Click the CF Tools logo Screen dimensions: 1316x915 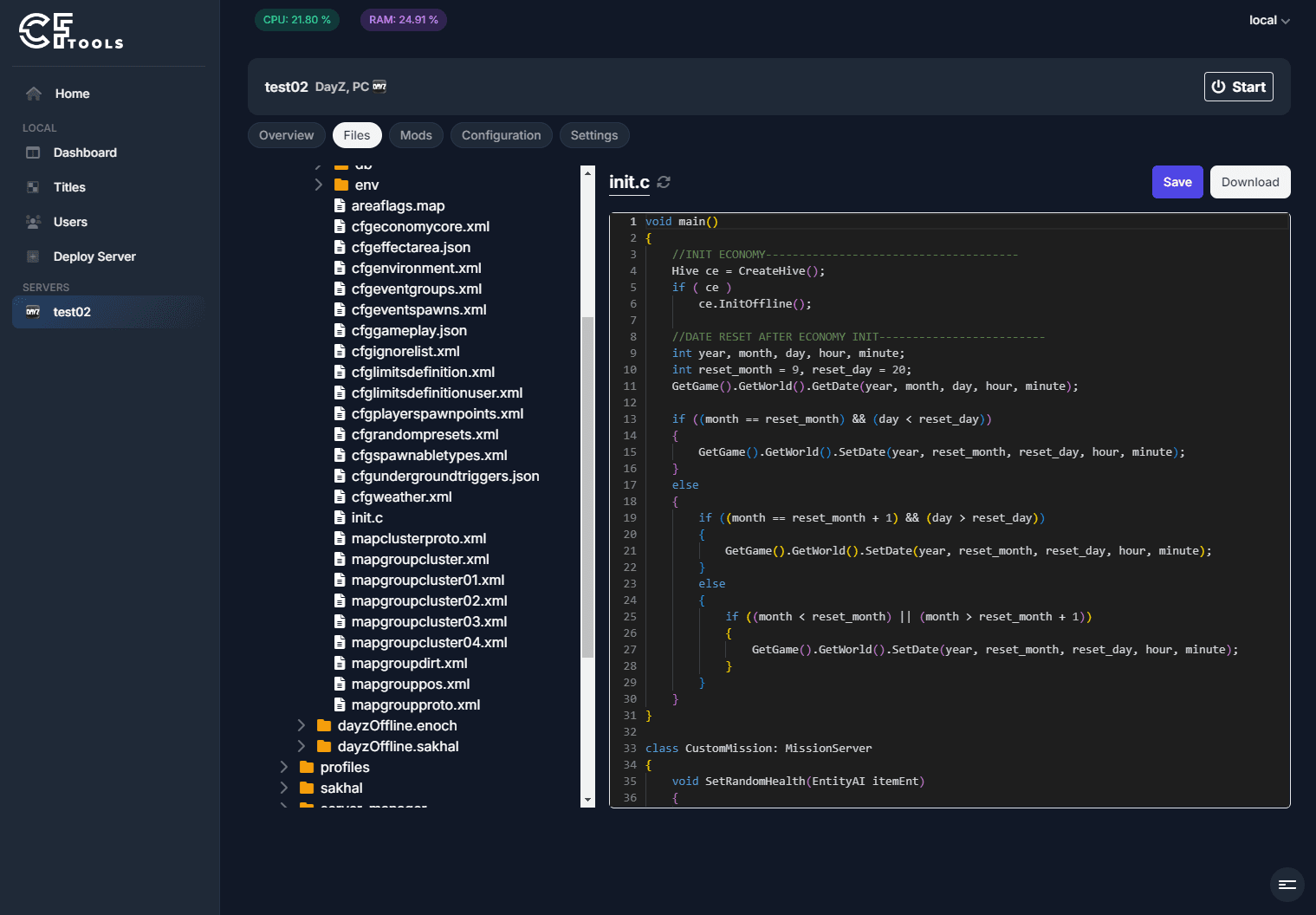[71, 31]
